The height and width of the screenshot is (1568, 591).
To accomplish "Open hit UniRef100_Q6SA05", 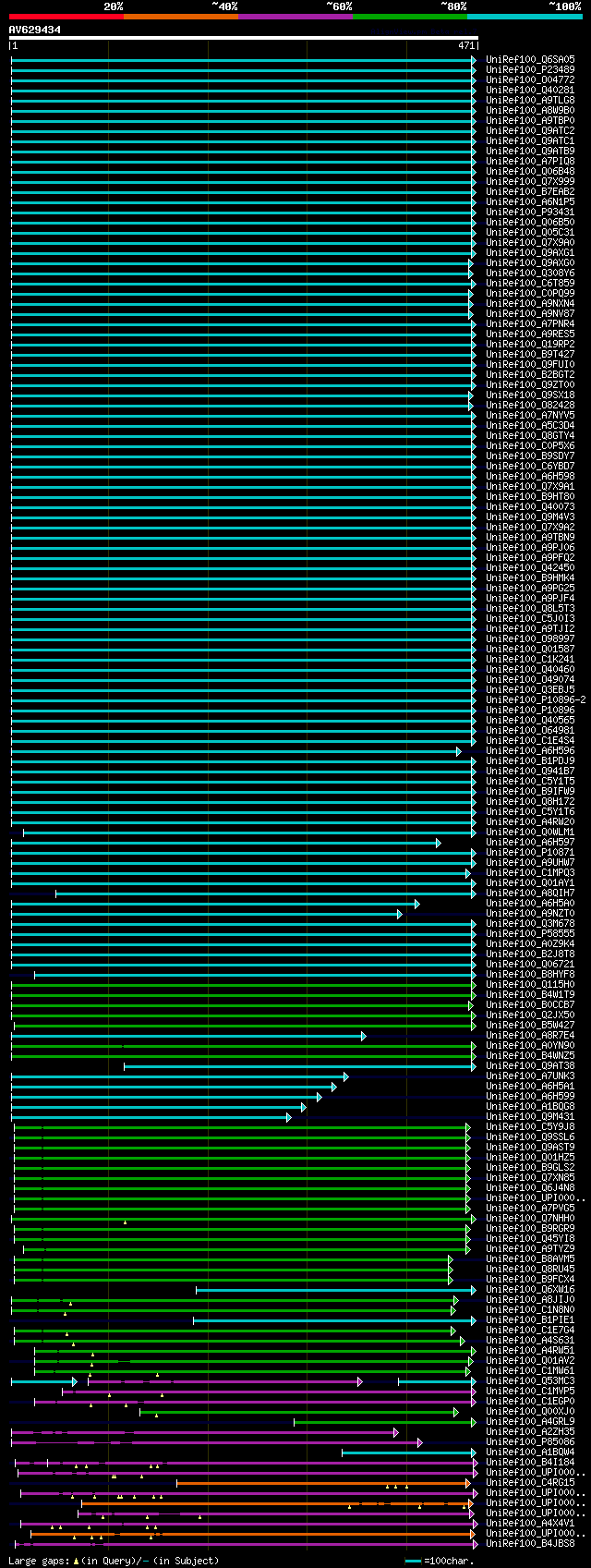I will pyautogui.click(x=530, y=59).
